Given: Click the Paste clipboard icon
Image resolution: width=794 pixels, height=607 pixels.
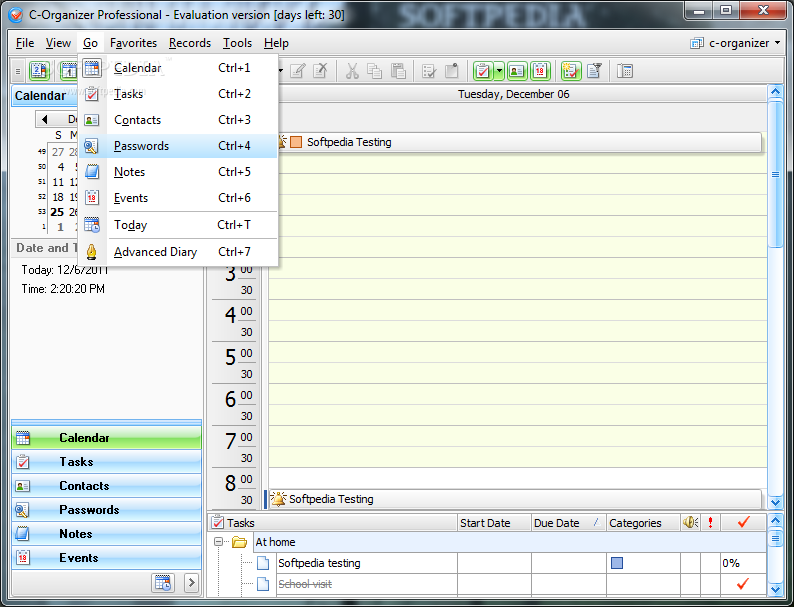Looking at the screenshot, I should coord(398,71).
